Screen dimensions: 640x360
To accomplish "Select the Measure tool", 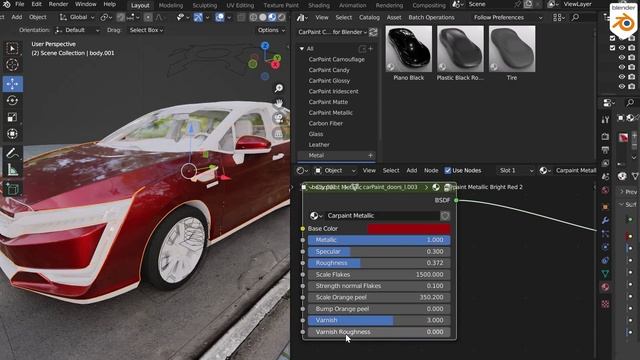I will coord(12,170).
